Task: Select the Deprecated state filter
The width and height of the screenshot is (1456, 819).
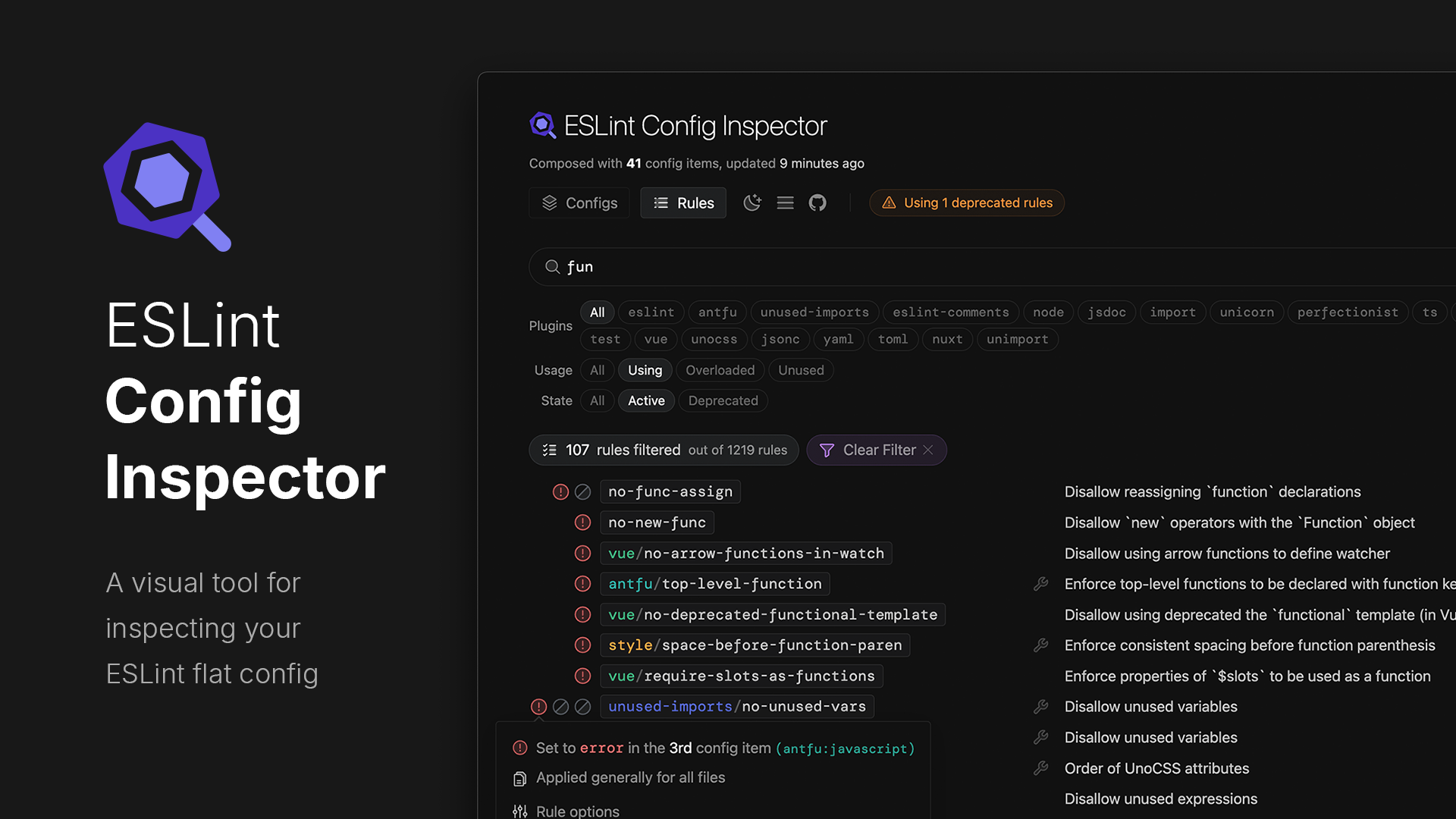Action: coord(723,400)
